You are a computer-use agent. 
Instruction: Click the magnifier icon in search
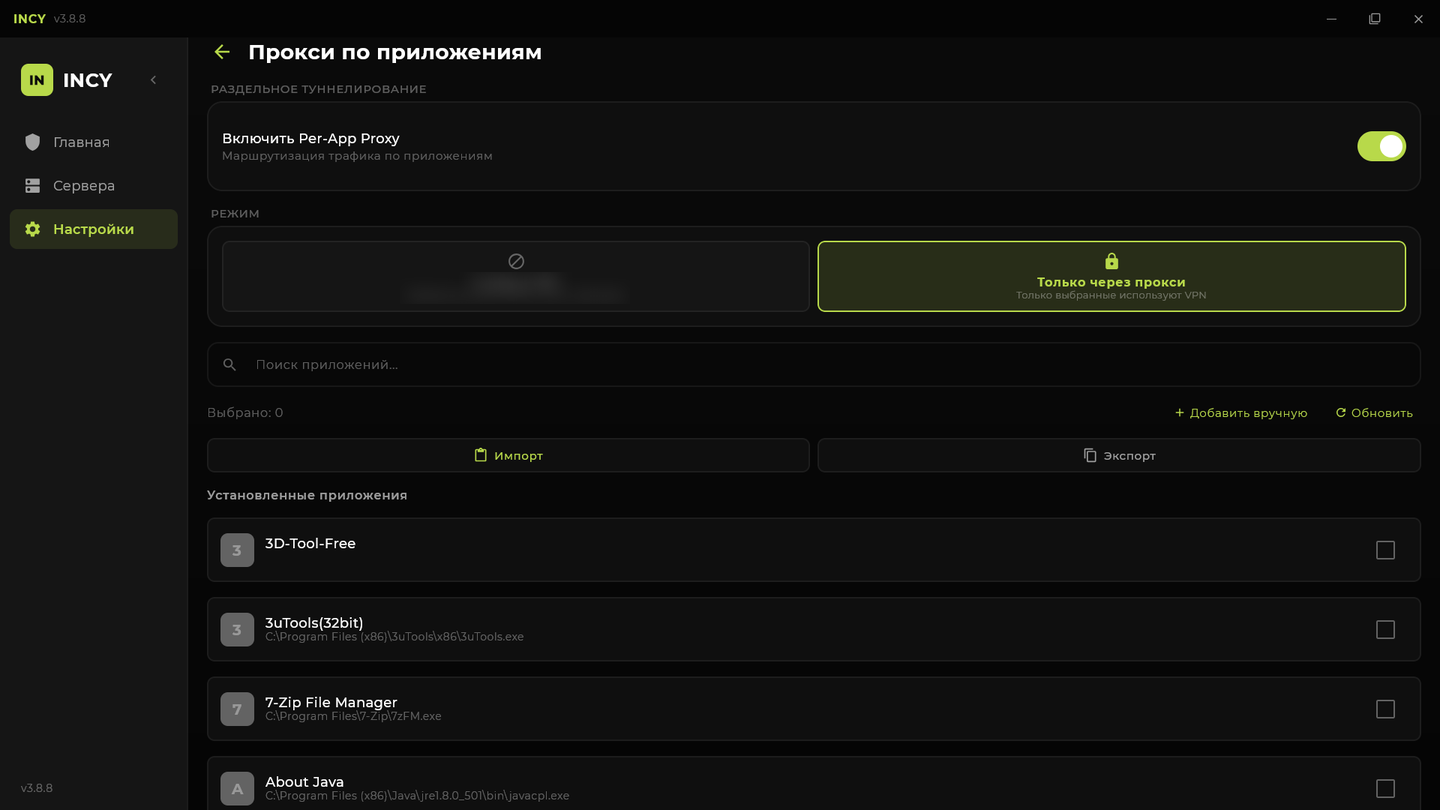(230, 365)
